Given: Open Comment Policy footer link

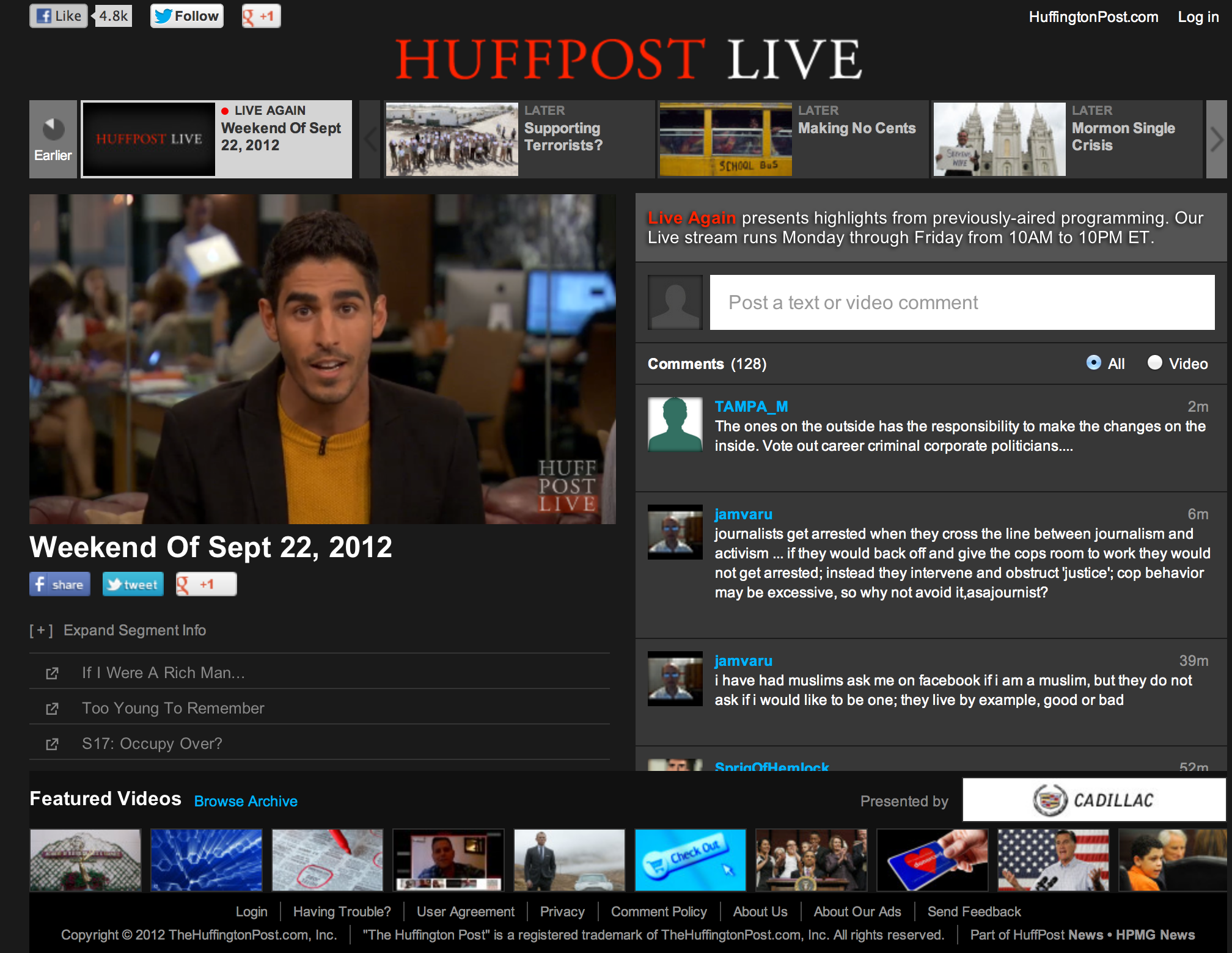Looking at the screenshot, I should pyautogui.click(x=659, y=911).
